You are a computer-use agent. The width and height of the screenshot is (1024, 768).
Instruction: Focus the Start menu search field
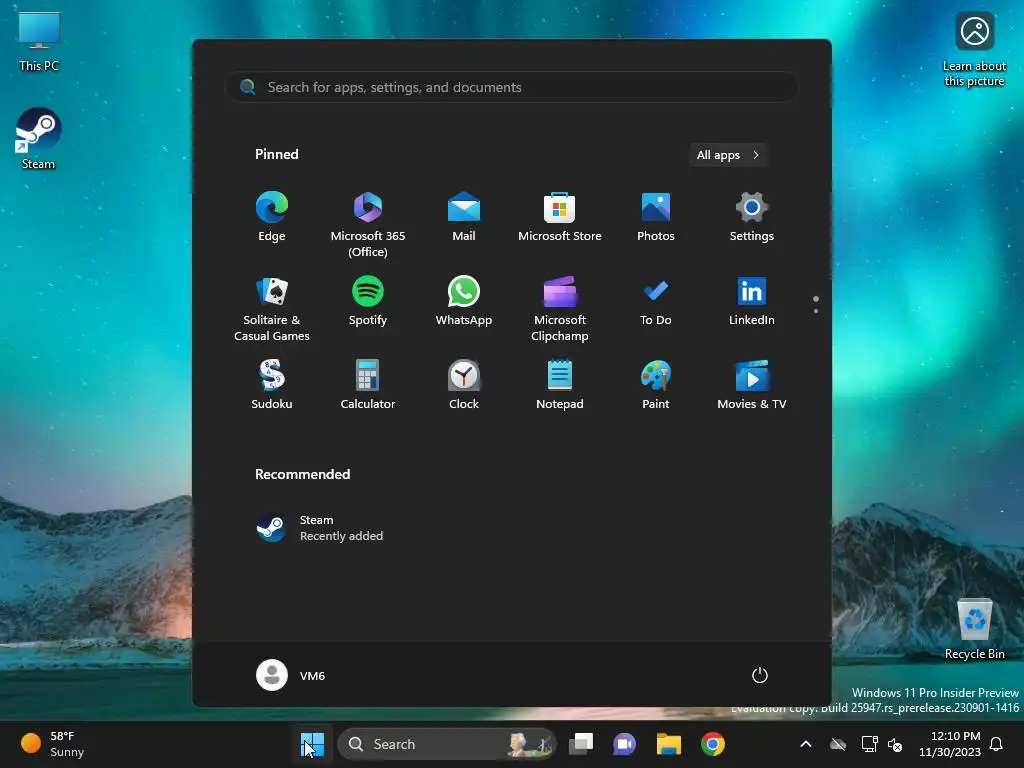click(511, 87)
